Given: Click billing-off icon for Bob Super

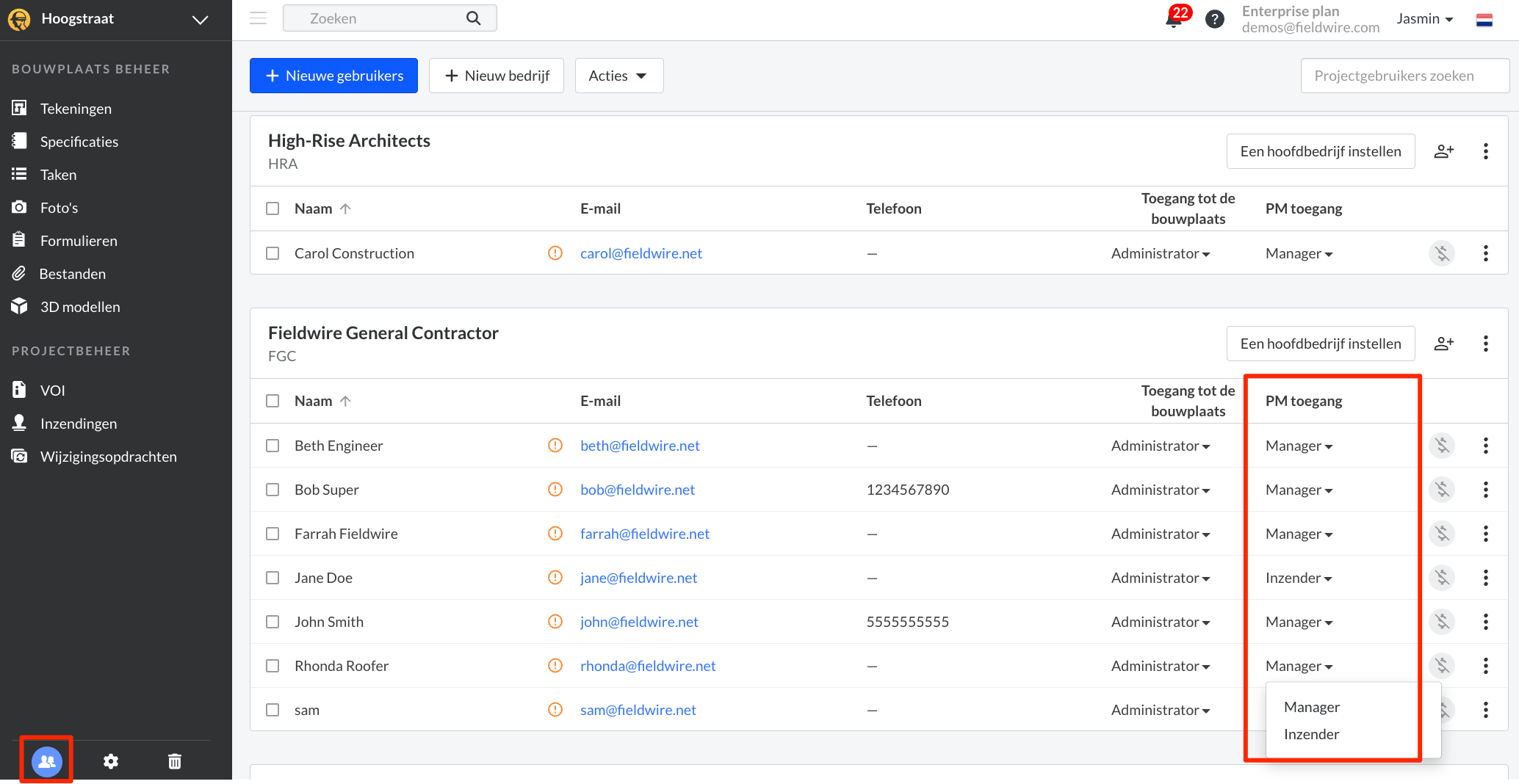Looking at the screenshot, I should point(1443,490).
